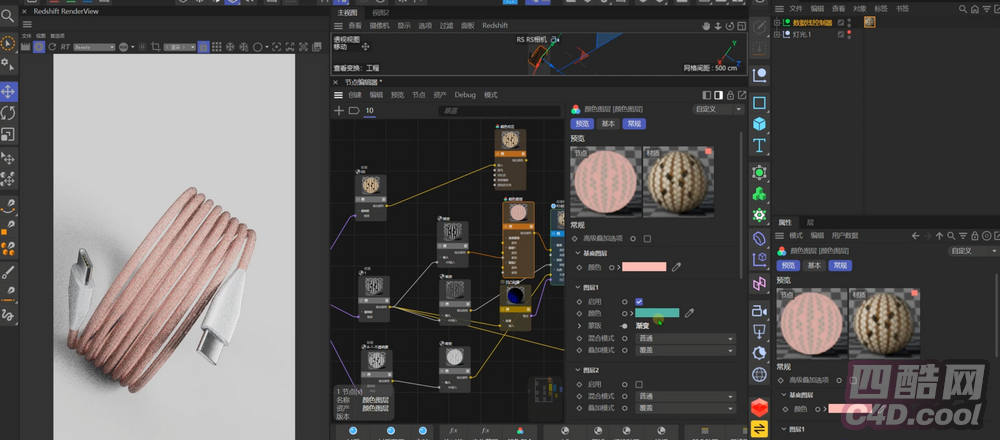Image resolution: width=1000 pixels, height=440 pixels.
Task: Open the Redshift menu in viewport
Action: click(x=495, y=25)
